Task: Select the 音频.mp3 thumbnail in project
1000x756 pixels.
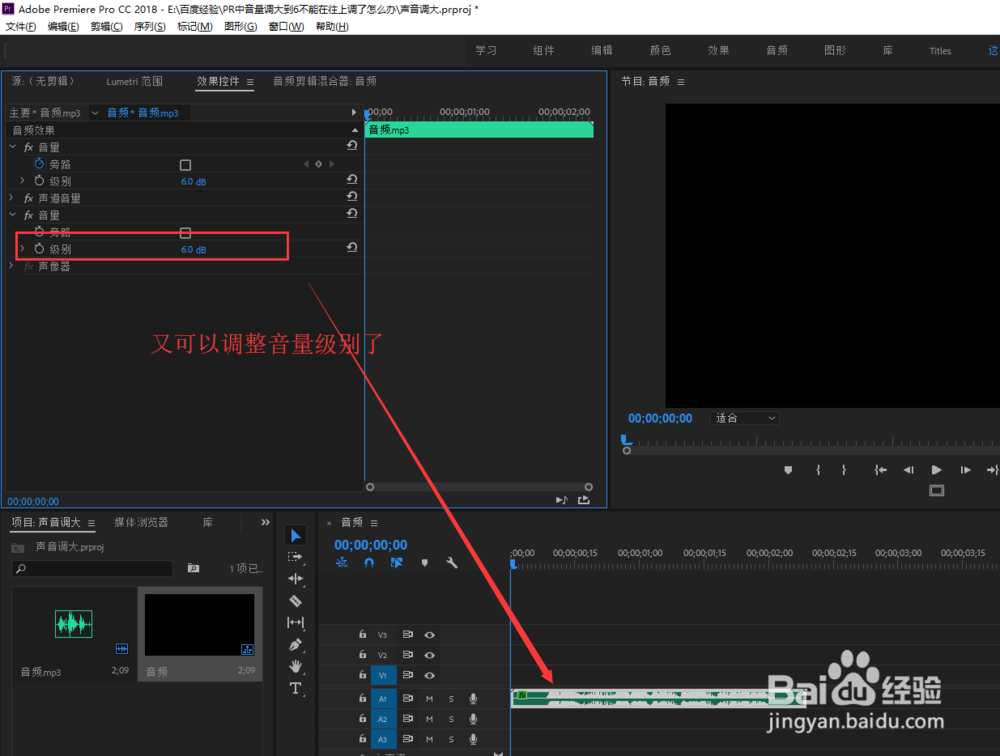Action: pos(73,624)
